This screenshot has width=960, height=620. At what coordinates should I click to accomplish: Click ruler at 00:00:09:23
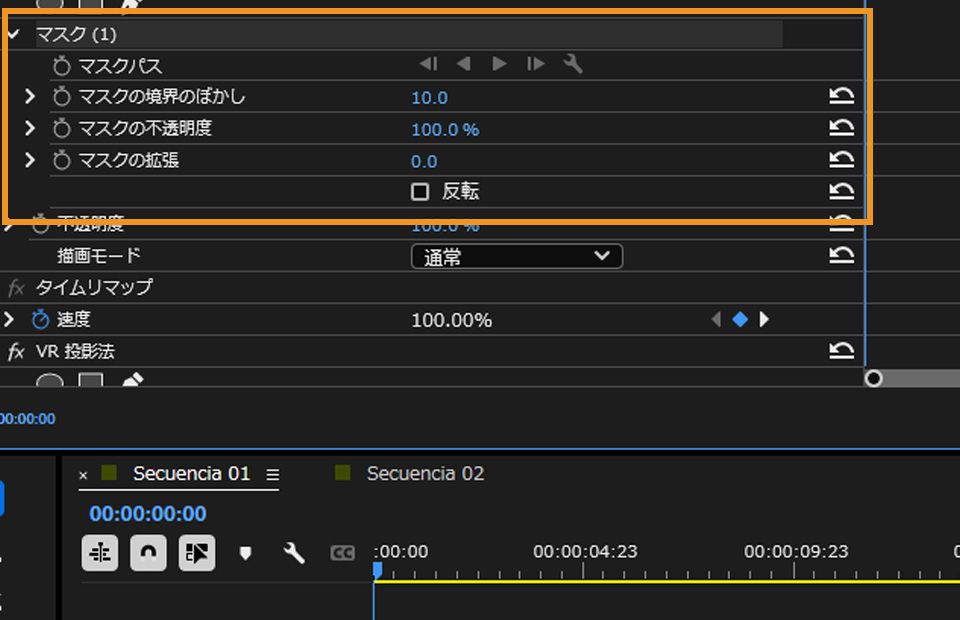click(796, 552)
